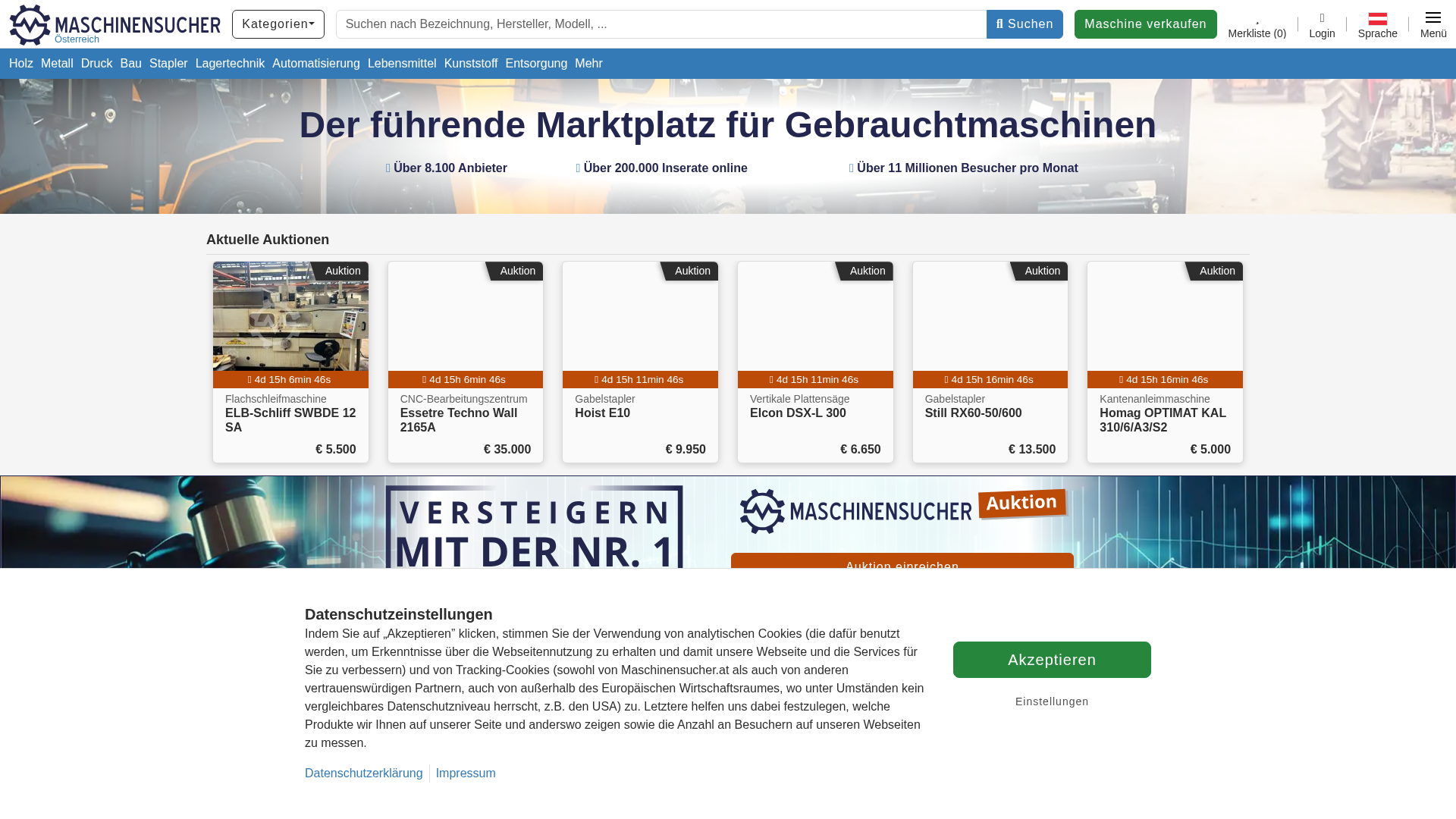Click the Aktuelle Auktionen heading
Screen dimensions: 1456x819
point(268,240)
